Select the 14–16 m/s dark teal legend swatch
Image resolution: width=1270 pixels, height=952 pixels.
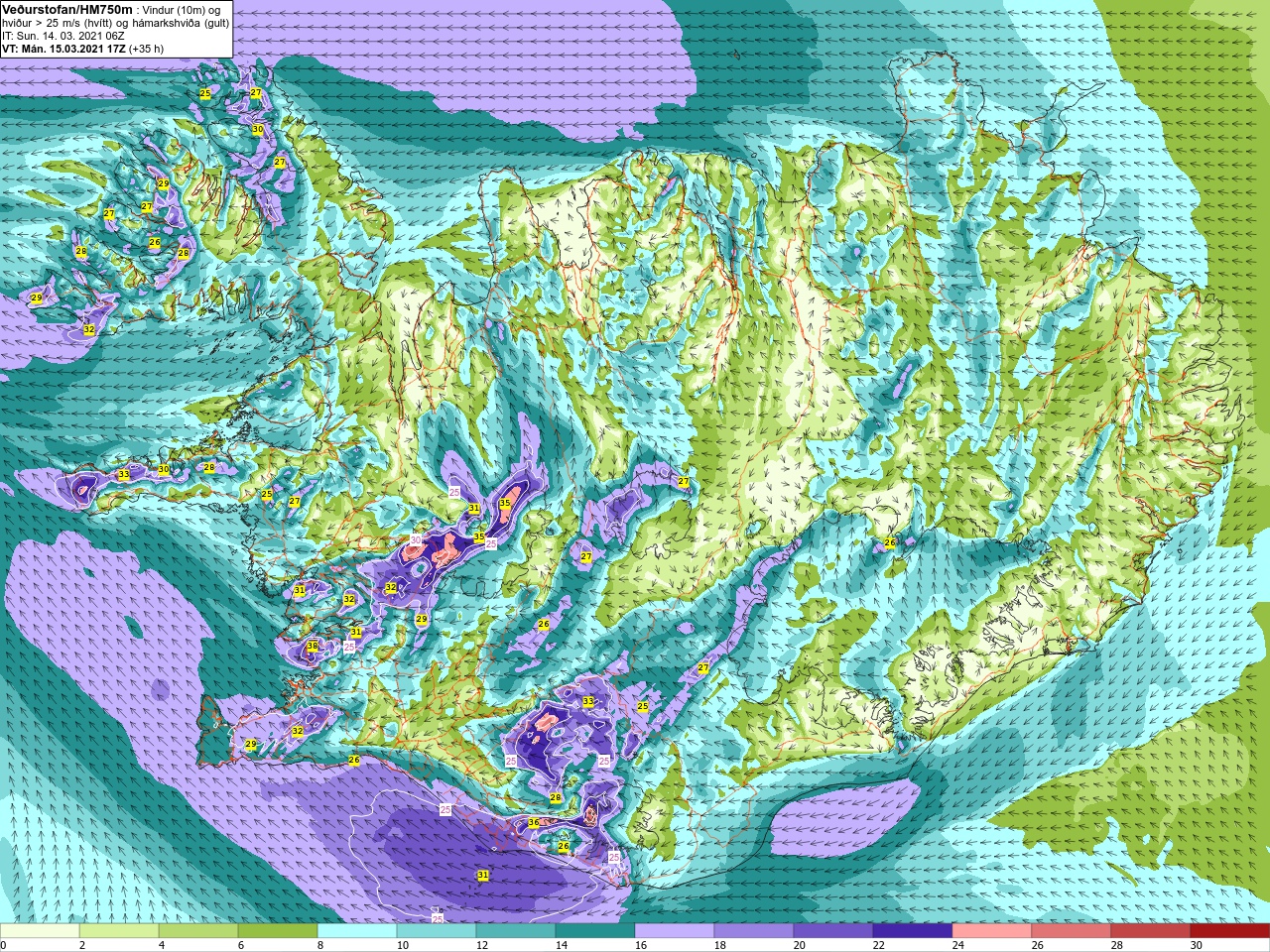click(595, 931)
